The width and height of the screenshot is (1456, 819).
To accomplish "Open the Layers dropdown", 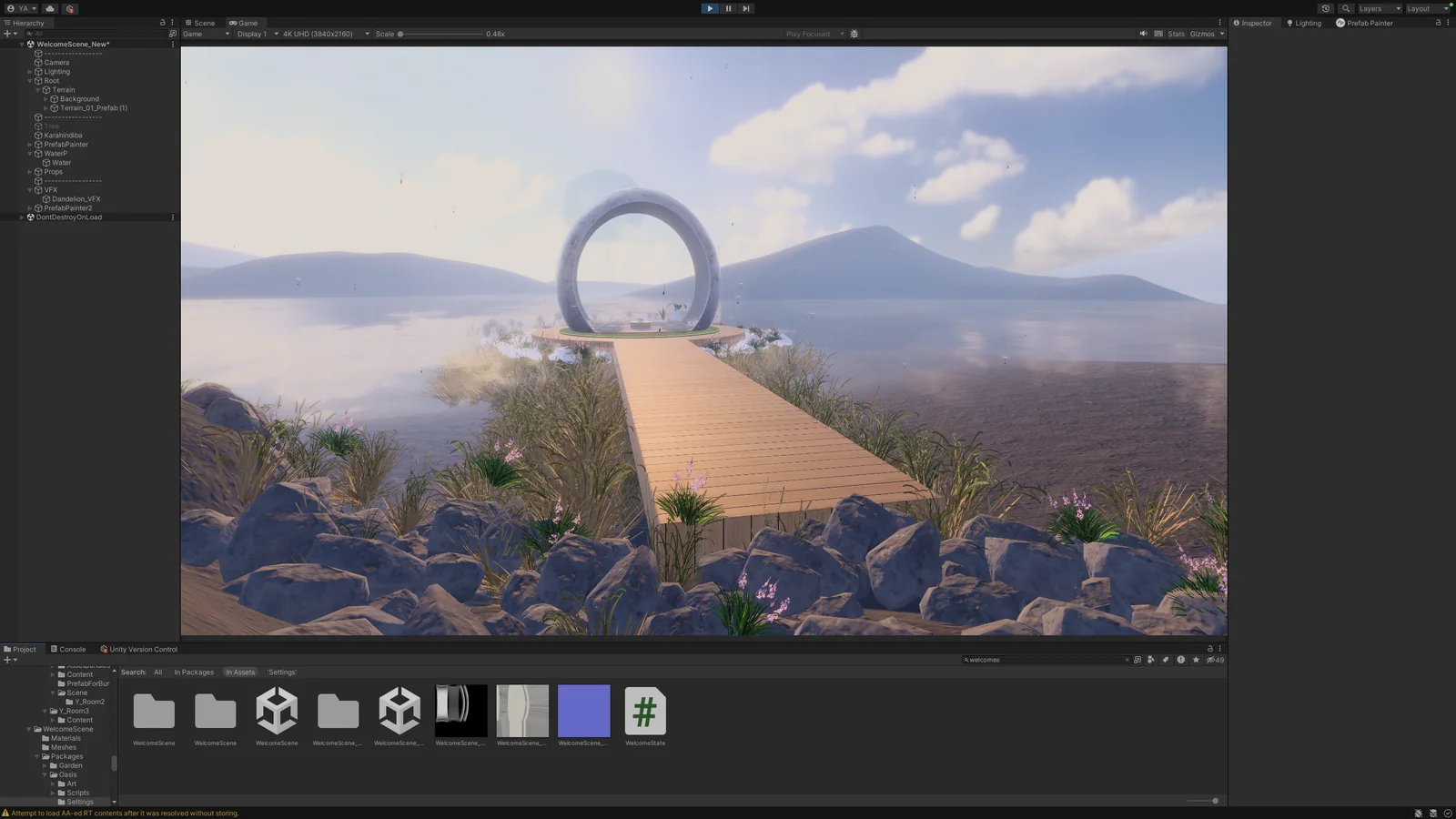I will click(x=1380, y=8).
